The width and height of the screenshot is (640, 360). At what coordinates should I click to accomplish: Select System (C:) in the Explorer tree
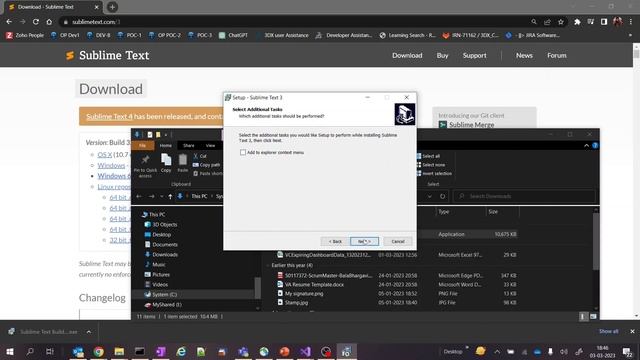(x=160, y=294)
